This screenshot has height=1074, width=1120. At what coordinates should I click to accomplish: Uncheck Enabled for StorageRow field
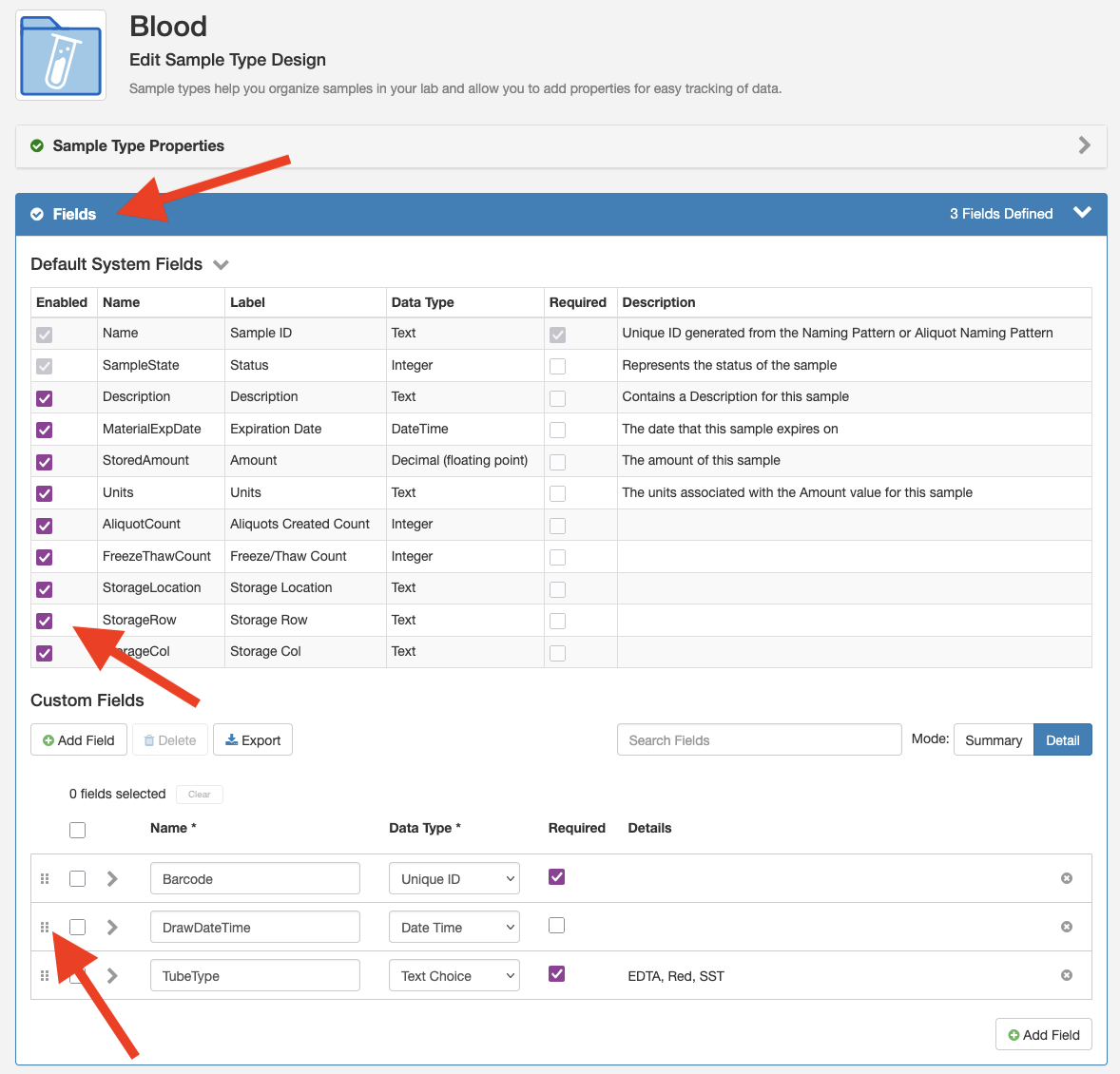click(x=45, y=621)
